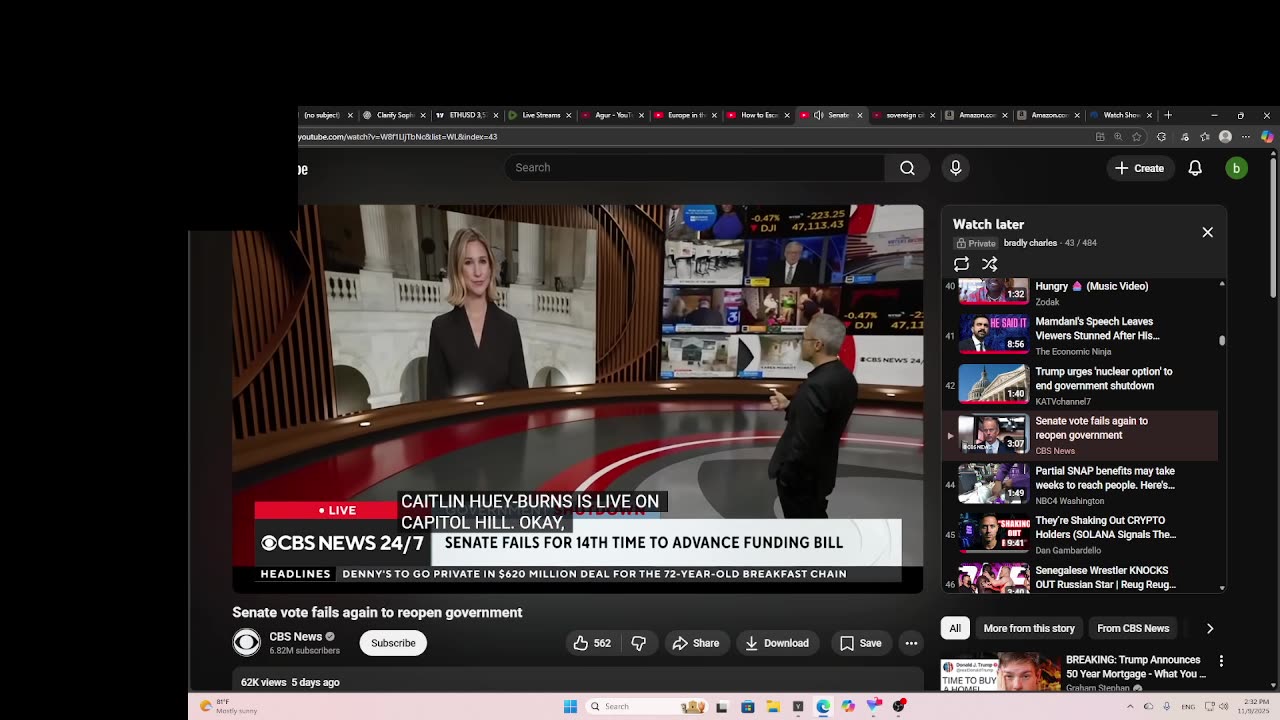1280x720 pixels.
Task: Open the Create button
Action: [x=1139, y=168]
